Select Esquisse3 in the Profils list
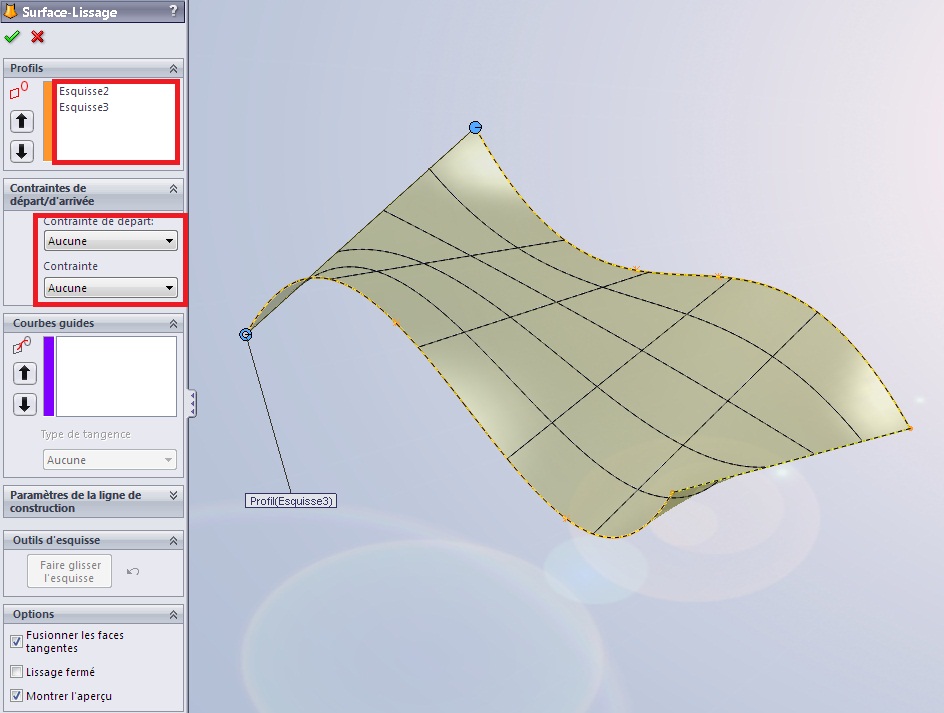The image size is (944, 713). 84,107
